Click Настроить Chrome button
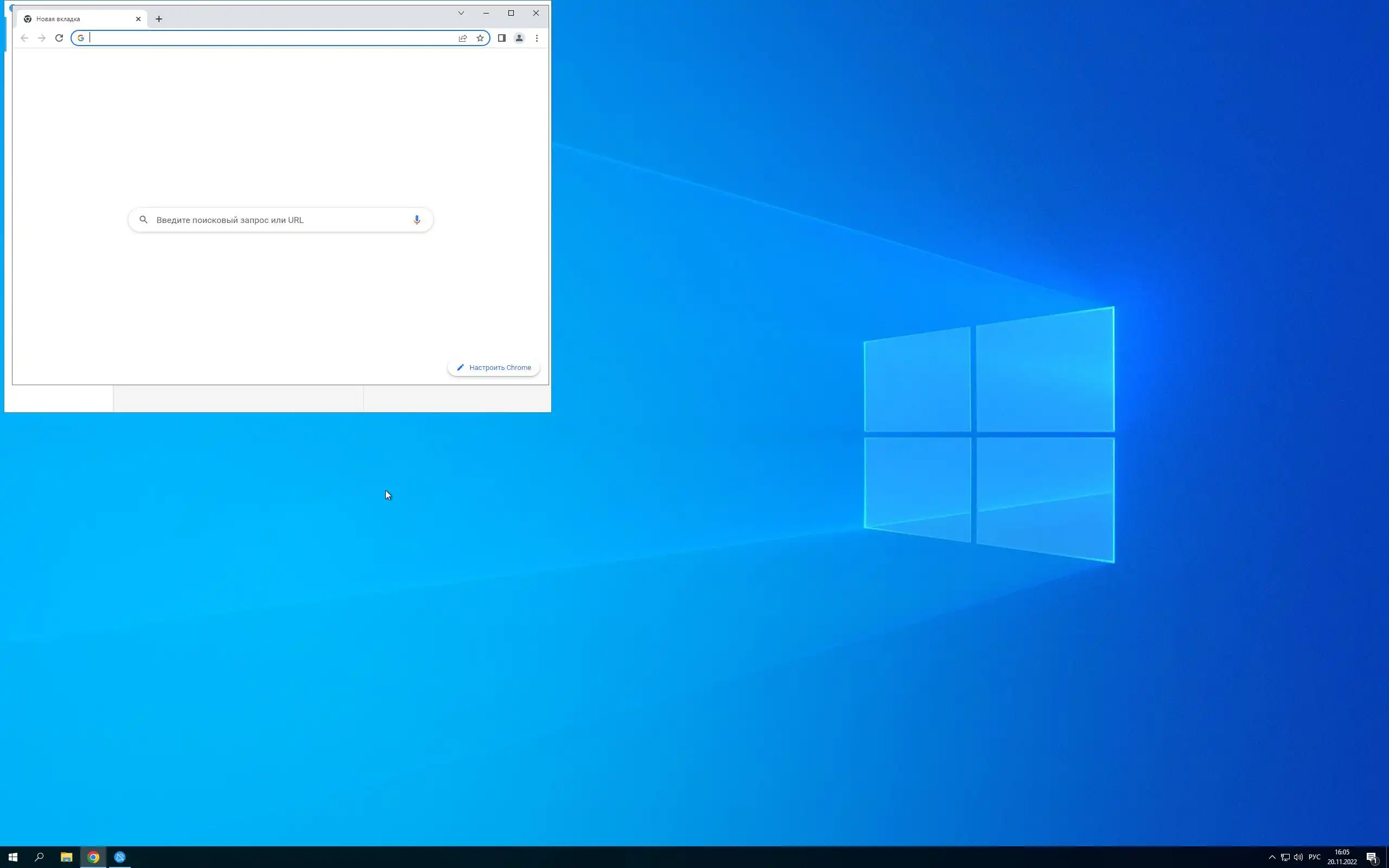The height and width of the screenshot is (868, 1389). tap(494, 367)
